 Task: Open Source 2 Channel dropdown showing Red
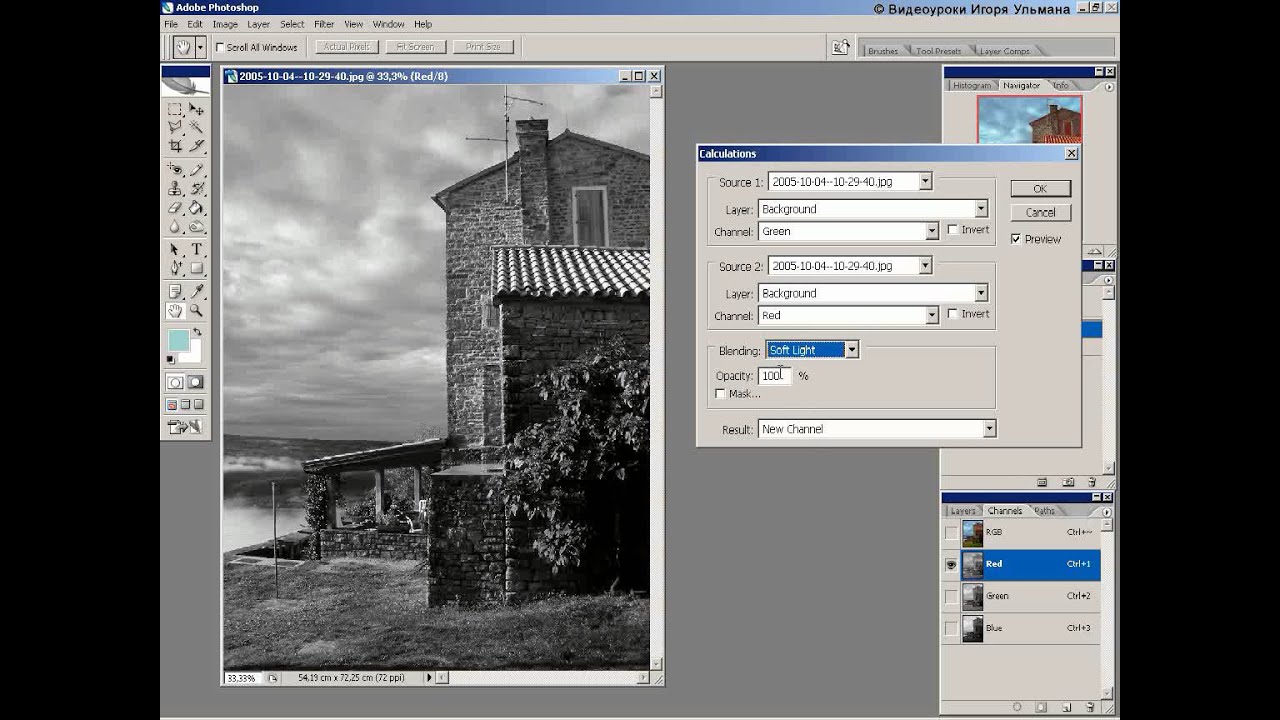(x=931, y=315)
